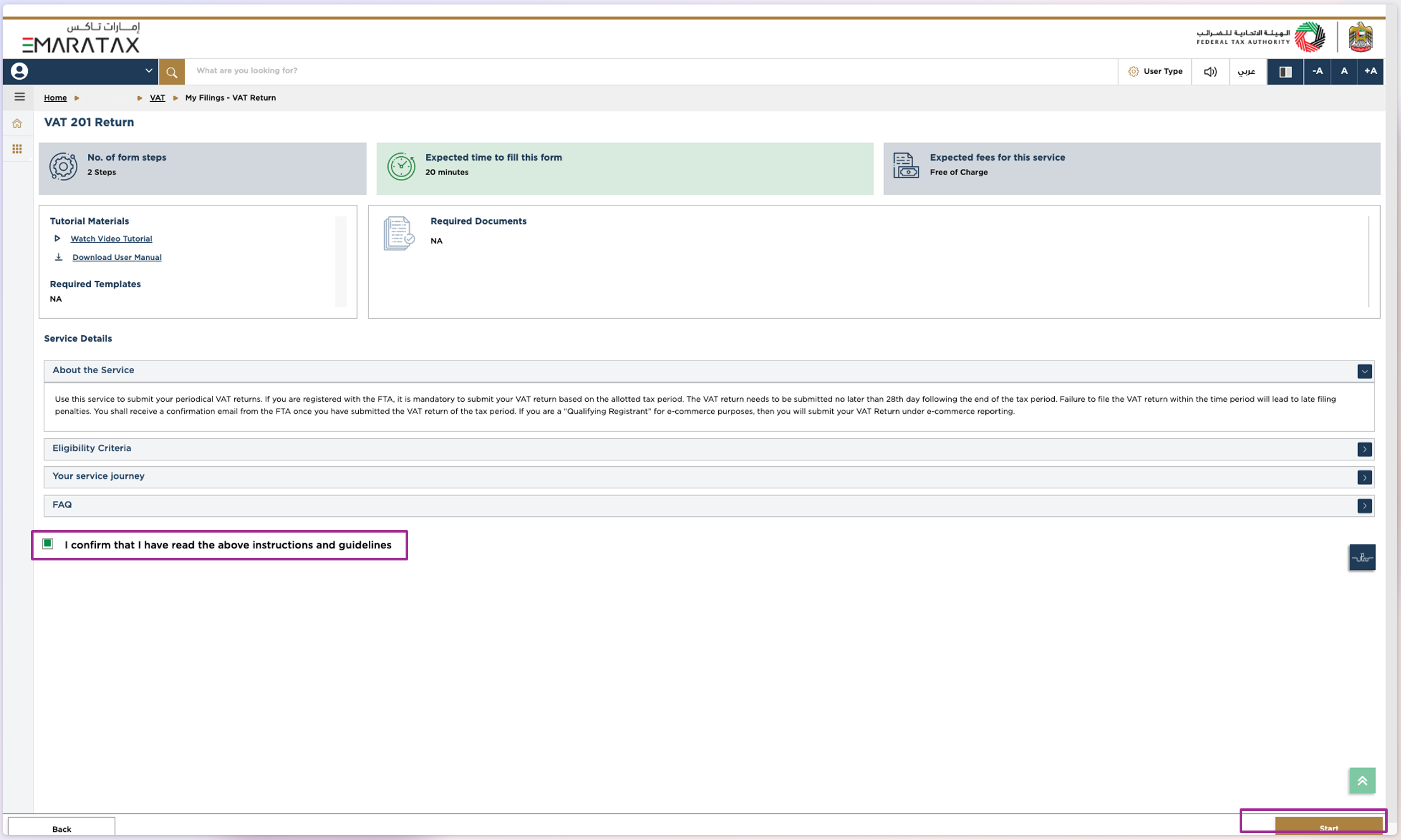Viewport: 1401px width, 840px height.
Task: Switch language to Arabic
Action: tap(1247, 71)
